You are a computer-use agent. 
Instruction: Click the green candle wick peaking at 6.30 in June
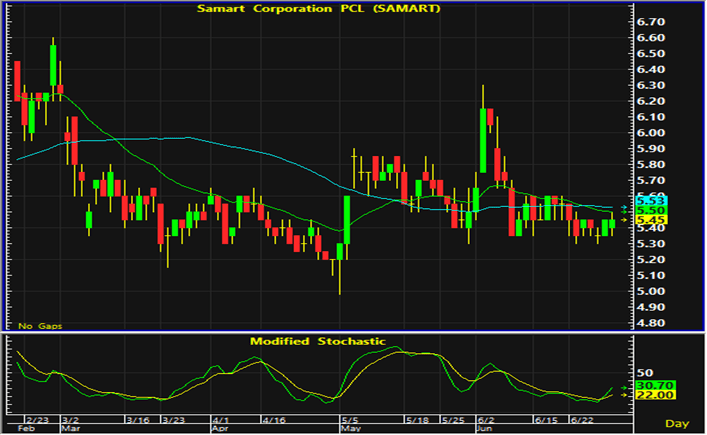tap(483, 96)
